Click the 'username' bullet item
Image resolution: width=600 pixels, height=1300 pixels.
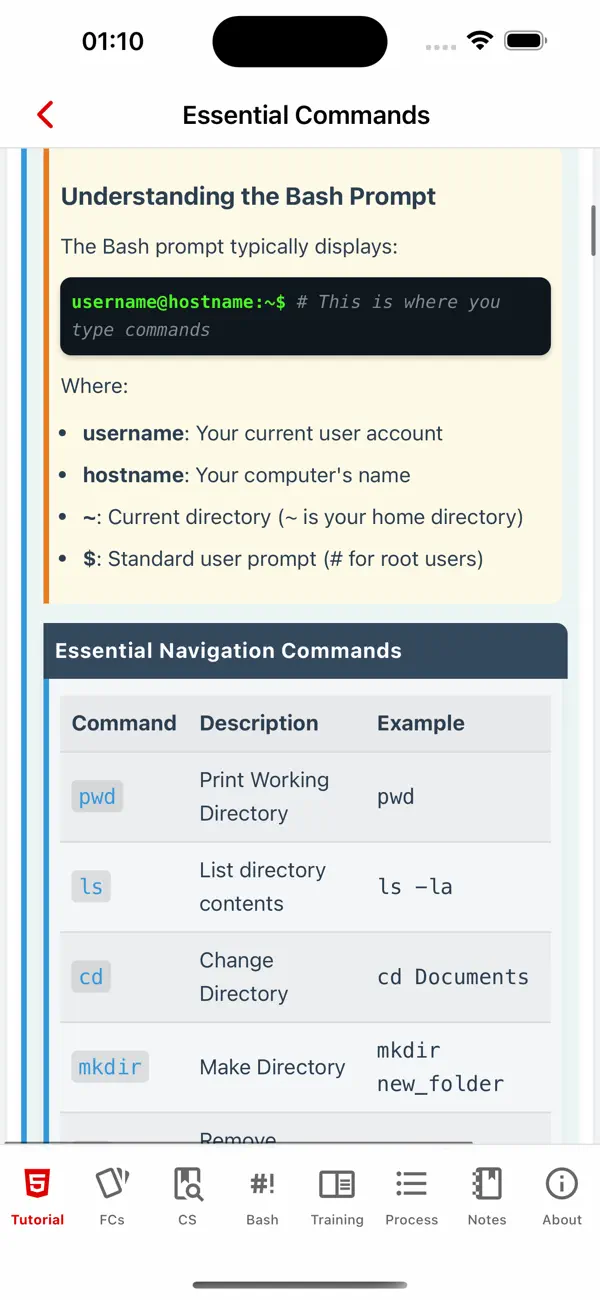click(263, 433)
